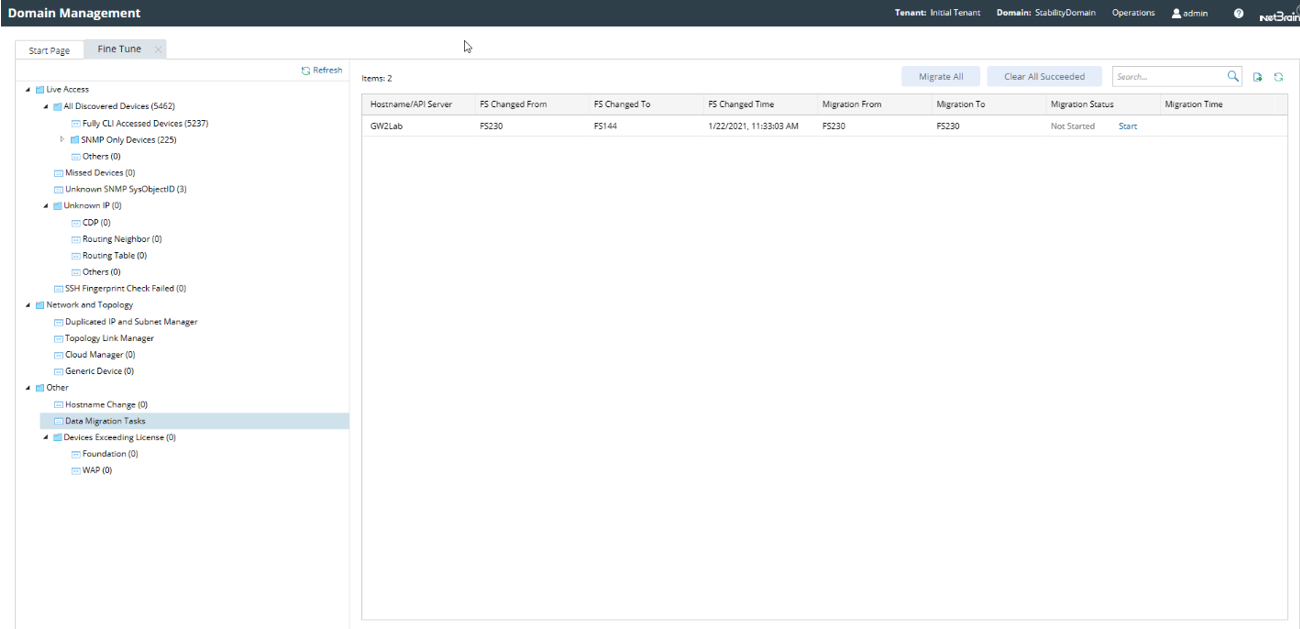Click the SNMP Only Devices folder icon
Image resolution: width=1300 pixels, height=629 pixels.
pos(75,140)
